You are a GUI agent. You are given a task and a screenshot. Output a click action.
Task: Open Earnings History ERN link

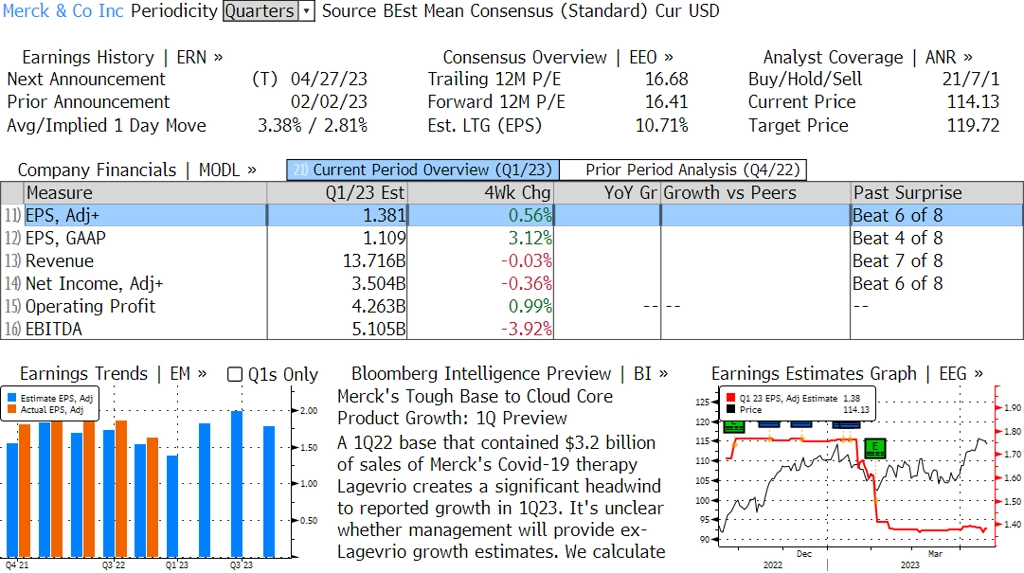pos(122,57)
